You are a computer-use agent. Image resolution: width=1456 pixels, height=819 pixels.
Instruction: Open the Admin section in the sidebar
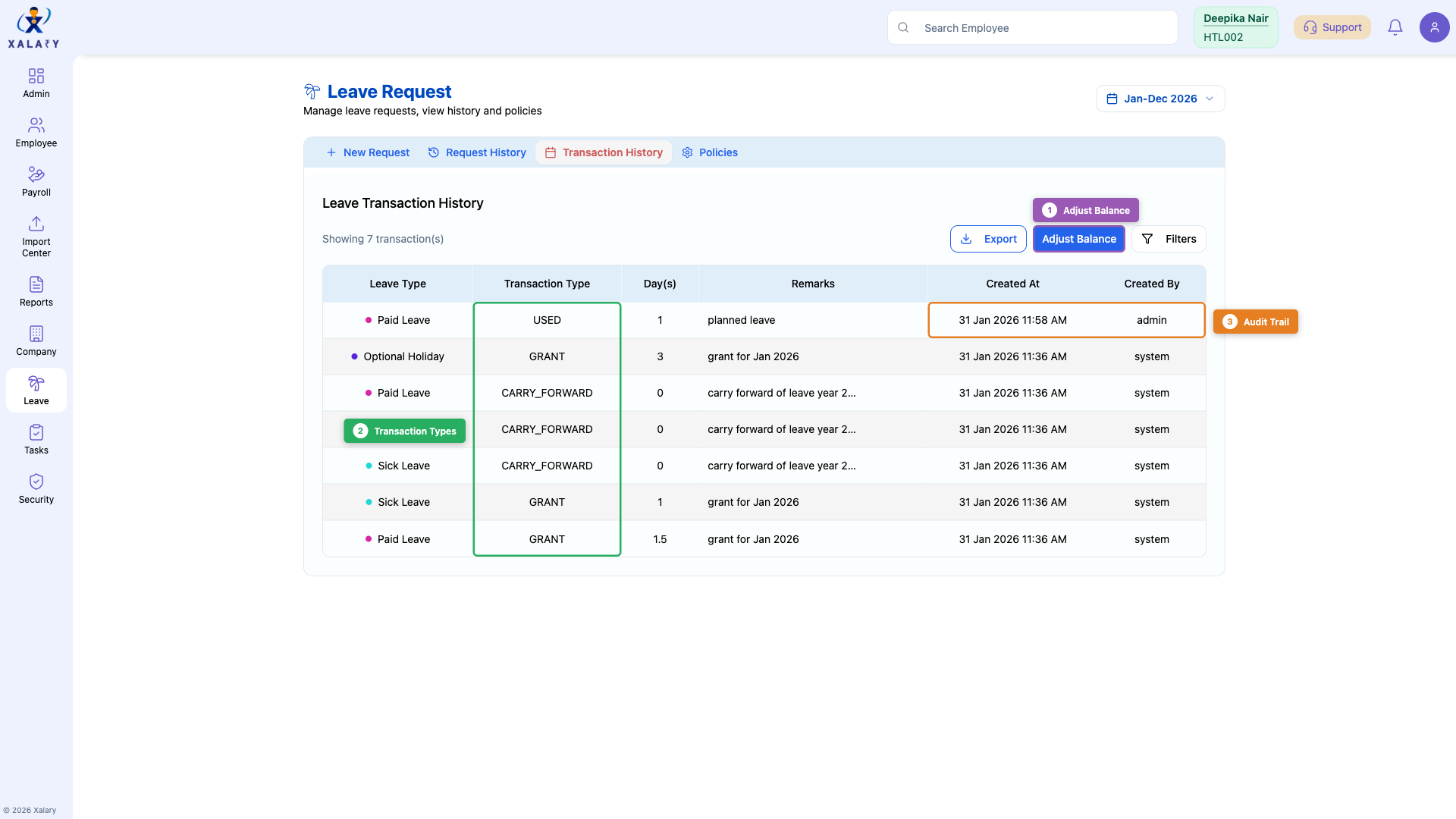tap(36, 82)
